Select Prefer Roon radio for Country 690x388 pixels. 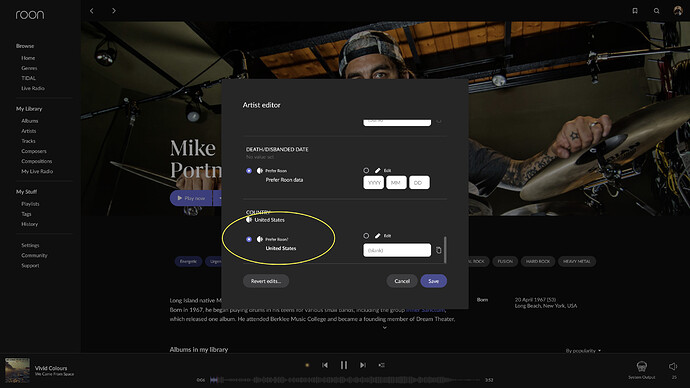(x=249, y=239)
